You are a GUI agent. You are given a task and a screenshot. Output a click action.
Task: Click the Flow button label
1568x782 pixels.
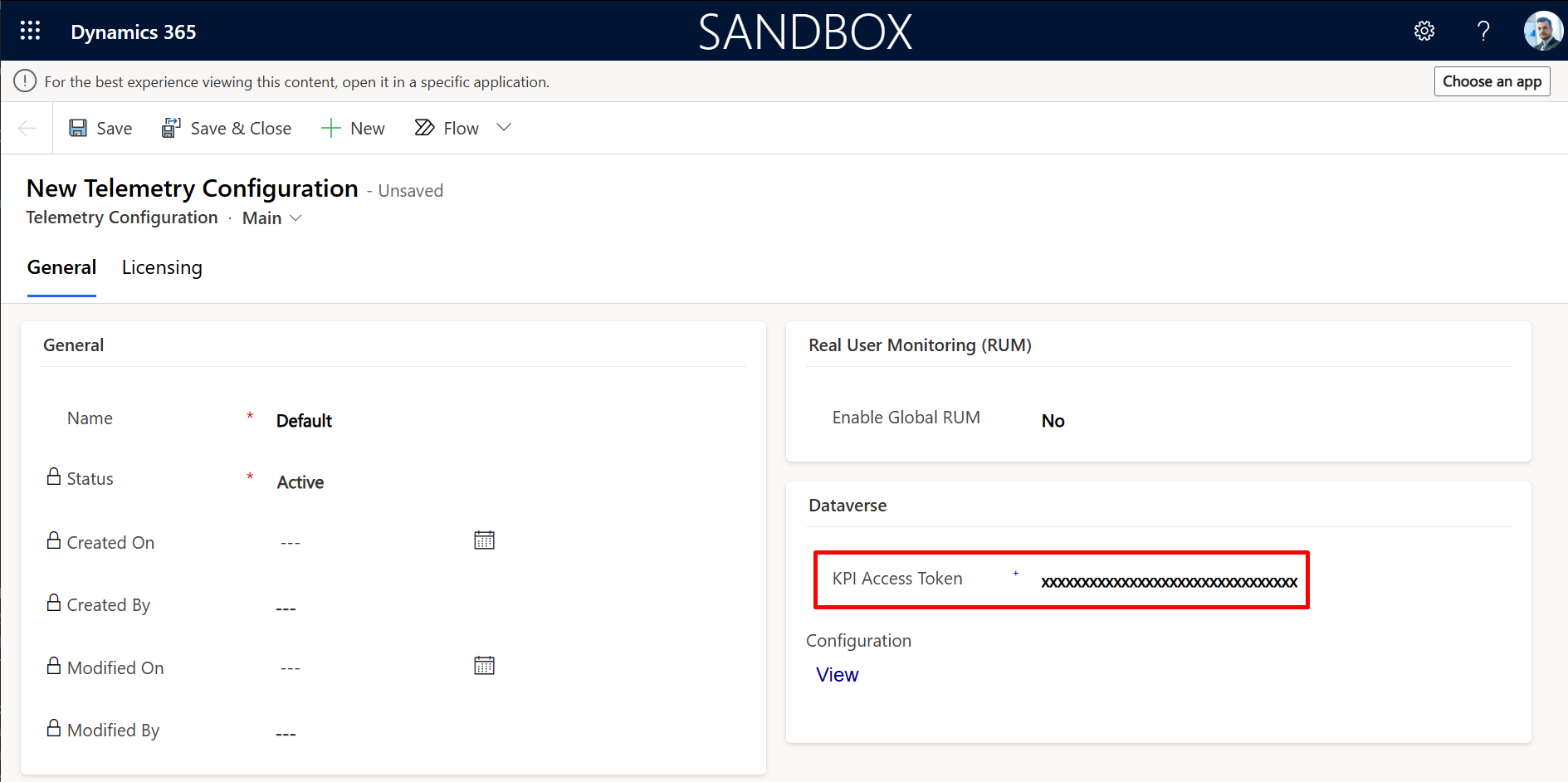tap(462, 129)
